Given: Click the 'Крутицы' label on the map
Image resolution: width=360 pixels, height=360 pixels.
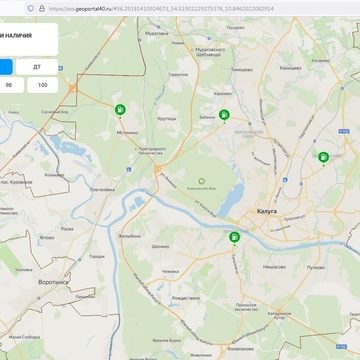Looking at the screenshot, I should tap(167, 119).
